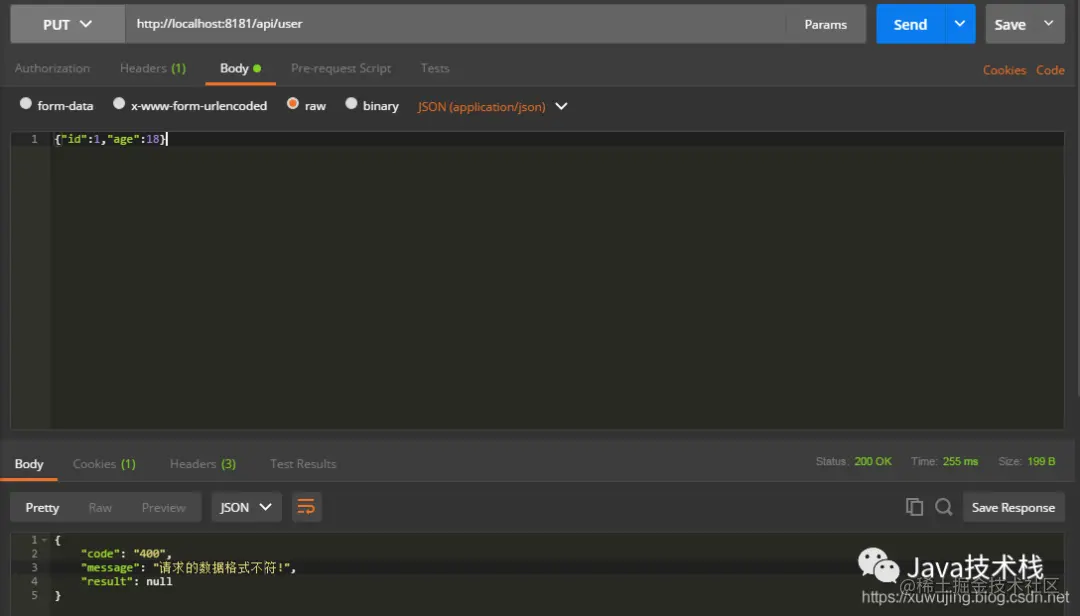Viewport: 1080px width, 616px height.
Task: Select the request Body tab
Action: [x=240, y=68]
